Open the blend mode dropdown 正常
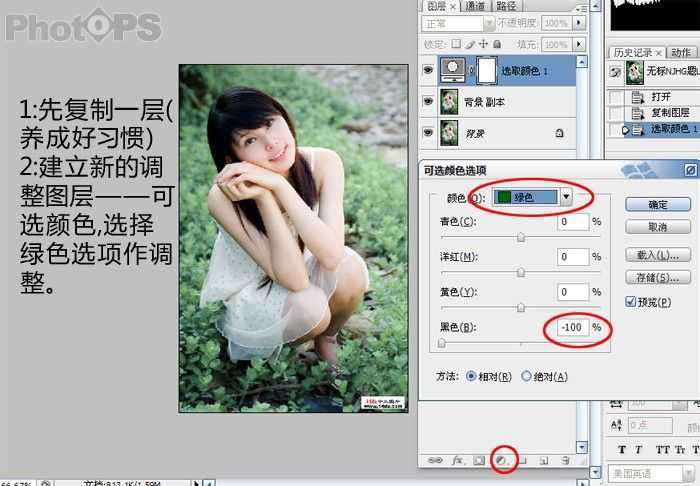Viewport: 700px width, 486px height. pos(458,23)
